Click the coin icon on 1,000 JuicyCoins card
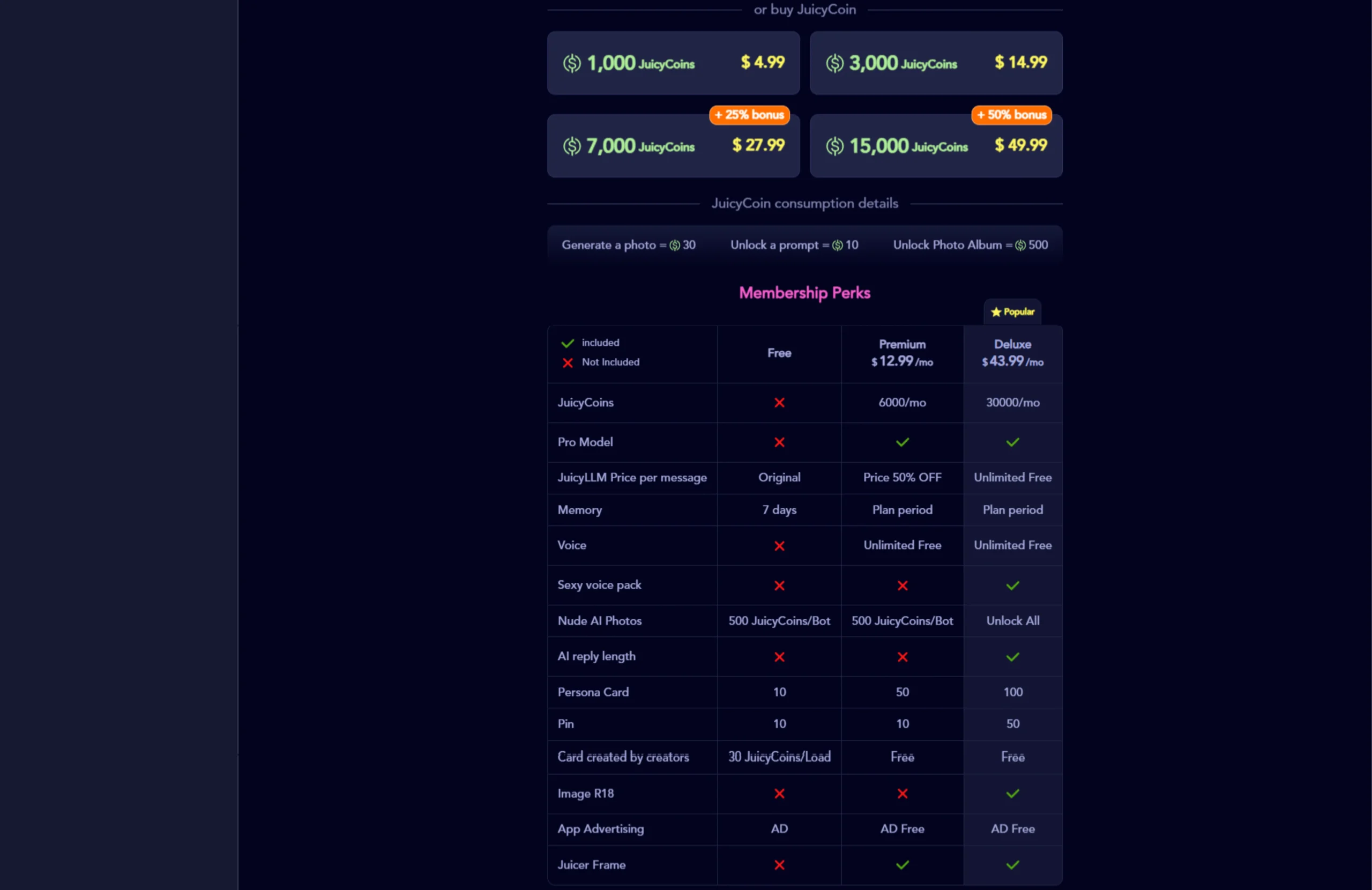1372x890 pixels. click(x=571, y=63)
